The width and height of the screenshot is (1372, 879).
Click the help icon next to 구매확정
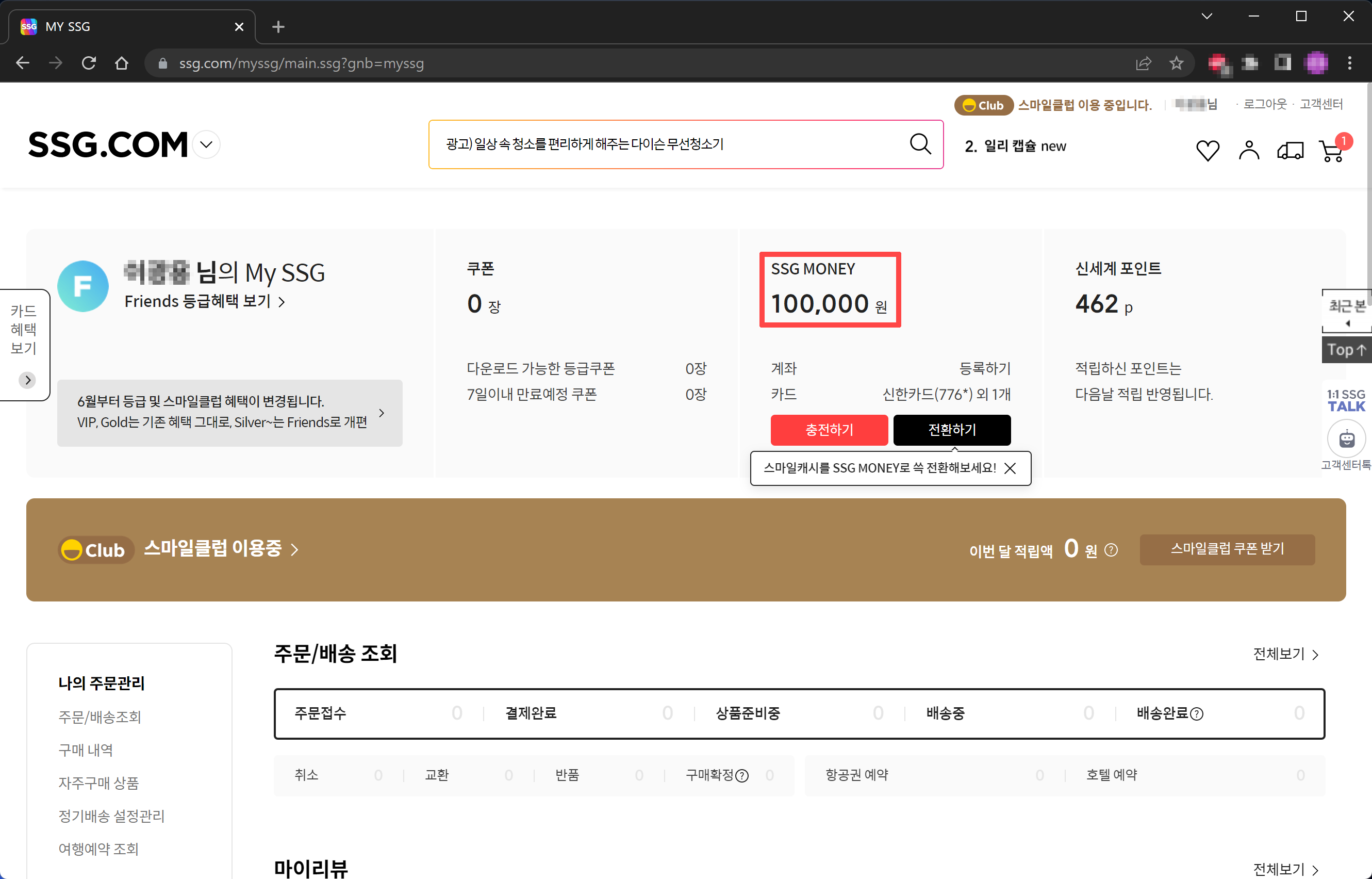(x=741, y=776)
